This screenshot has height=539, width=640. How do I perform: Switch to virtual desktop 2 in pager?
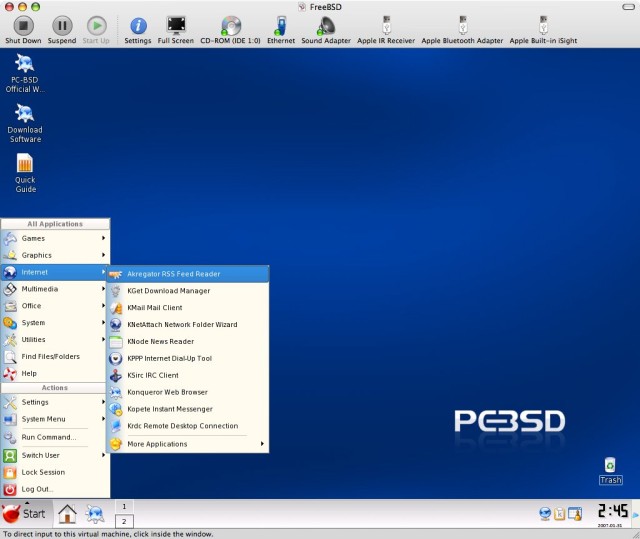[x=125, y=521]
